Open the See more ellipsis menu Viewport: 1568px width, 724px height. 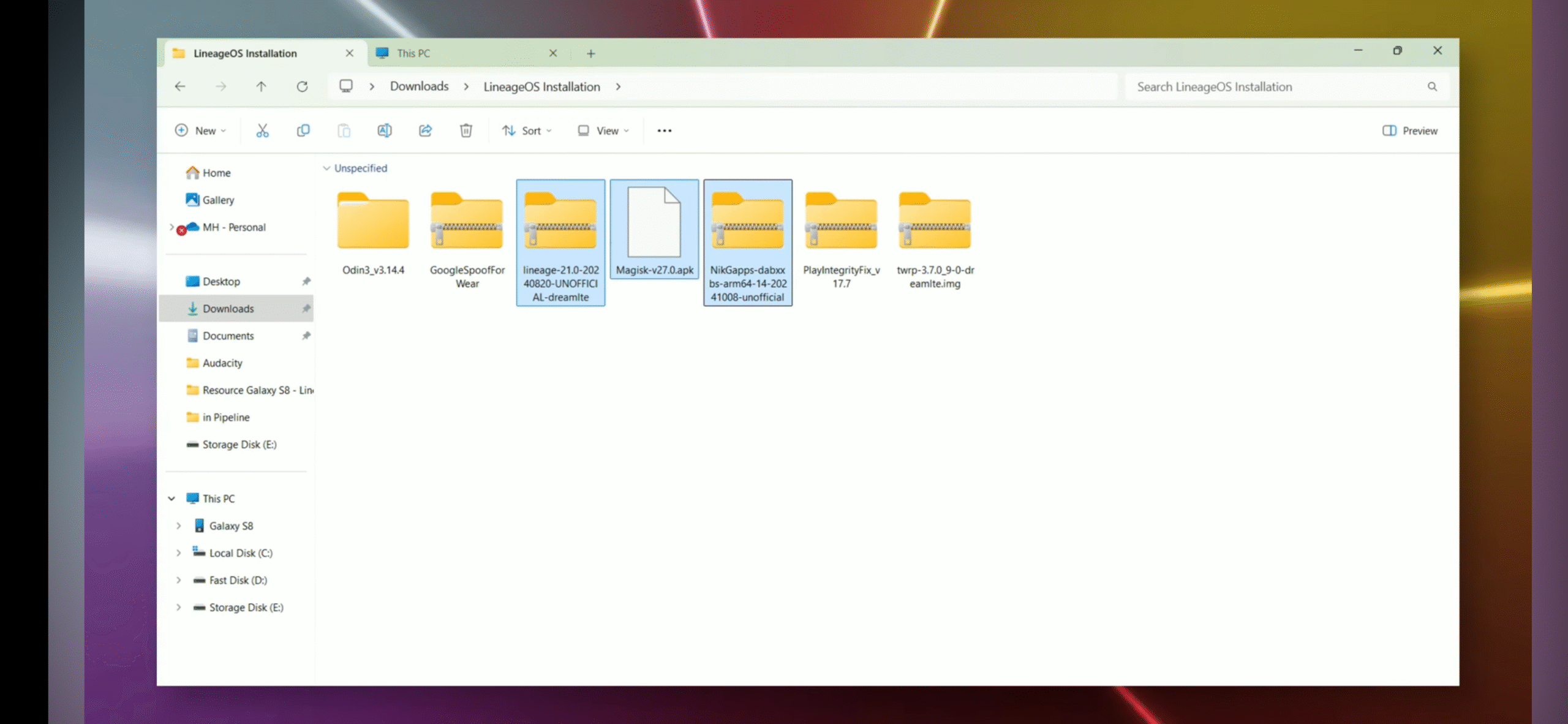coord(664,130)
